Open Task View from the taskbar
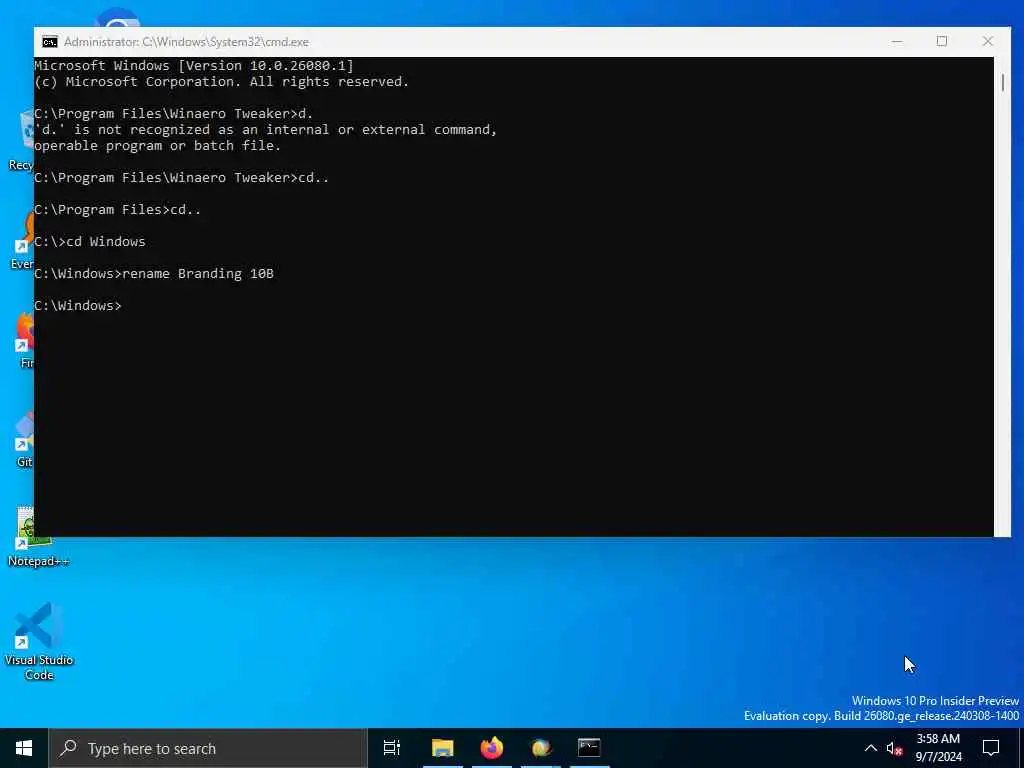The width and height of the screenshot is (1024, 768). (x=391, y=748)
